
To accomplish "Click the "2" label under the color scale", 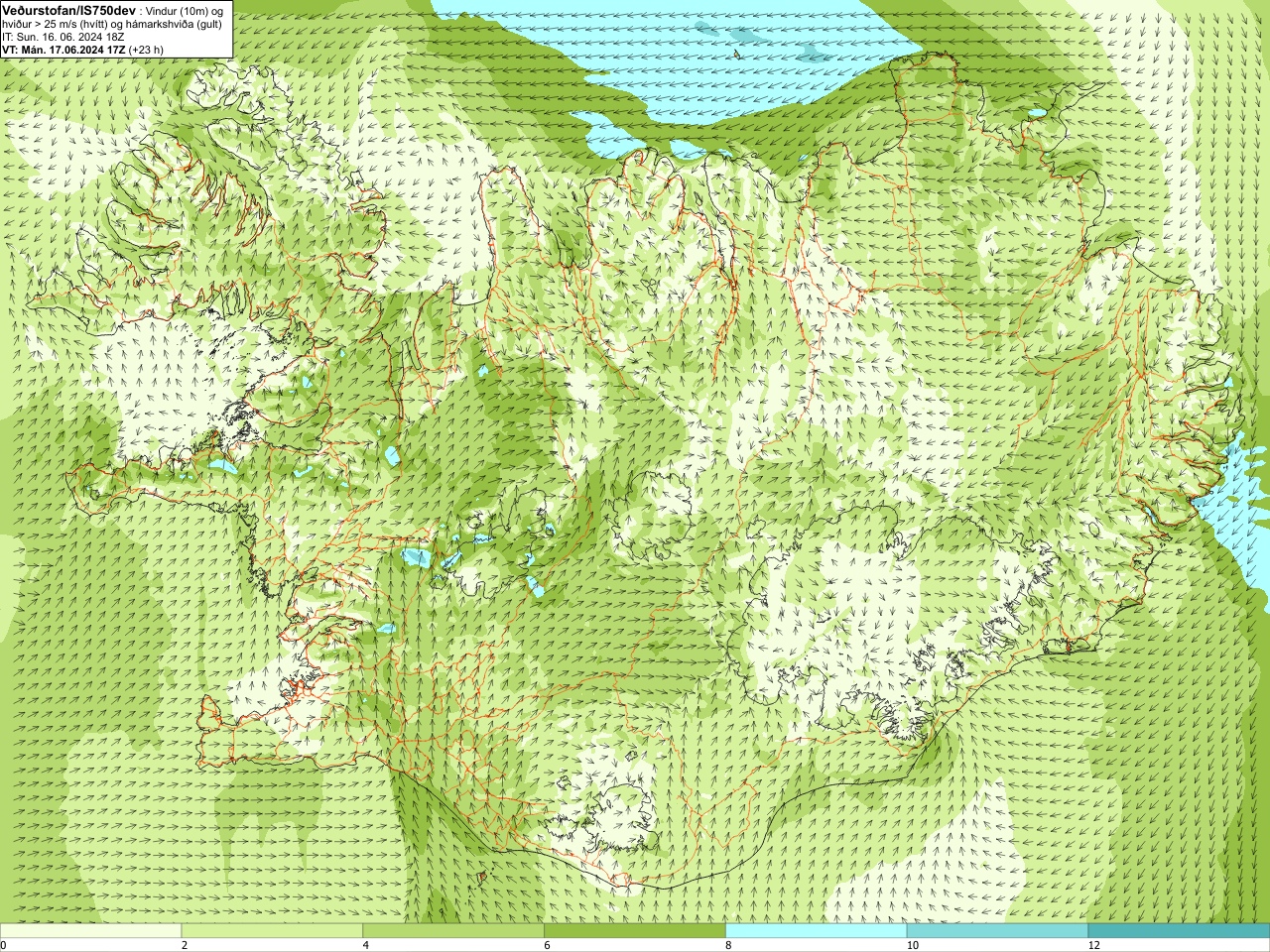I will pyautogui.click(x=185, y=945).
